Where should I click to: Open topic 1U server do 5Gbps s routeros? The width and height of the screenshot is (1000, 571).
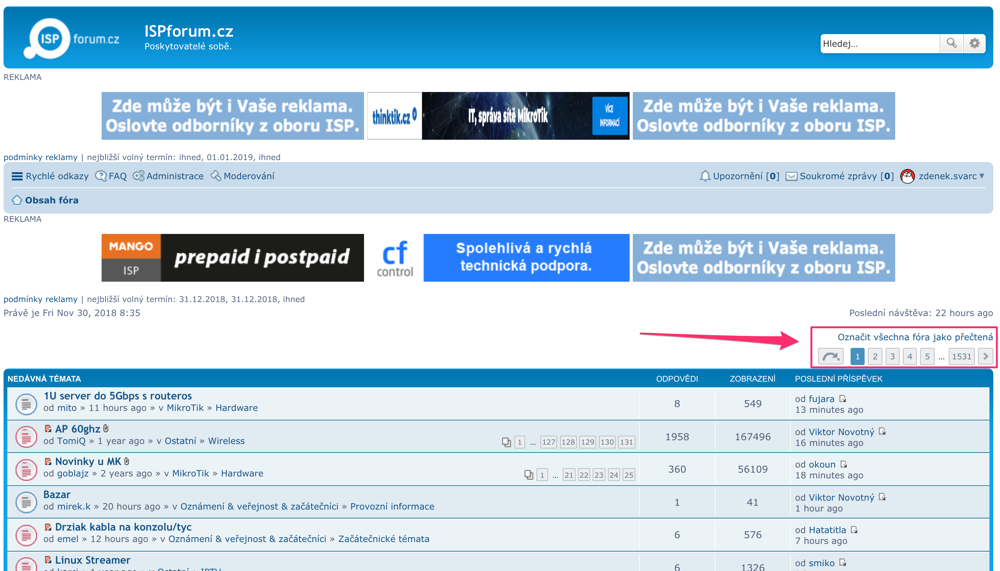[117, 396]
